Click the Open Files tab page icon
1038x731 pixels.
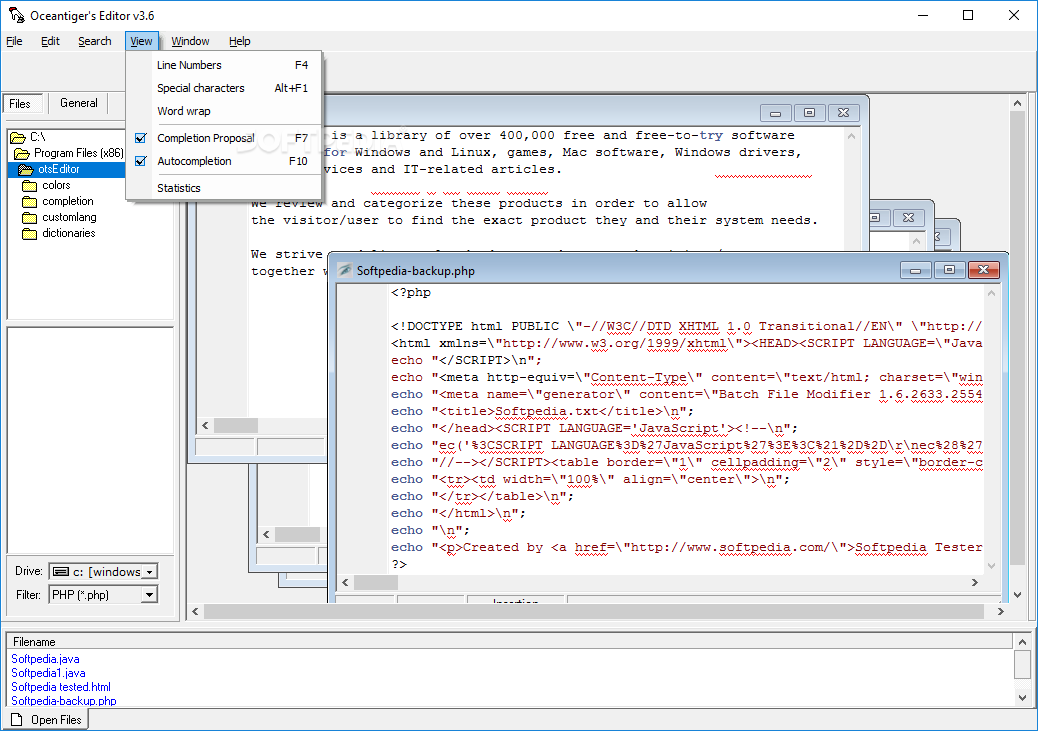(17, 720)
